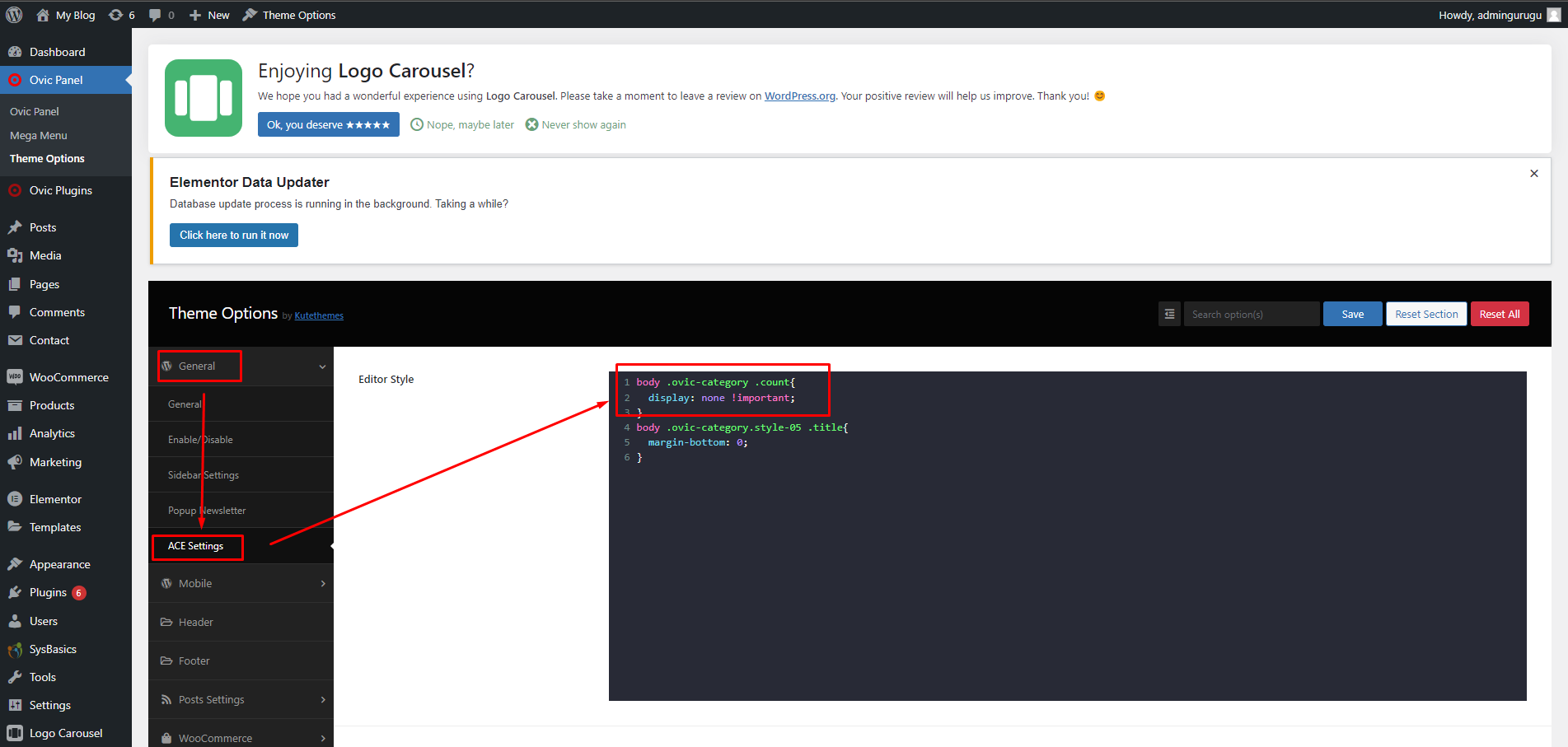Click the My Blog home icon
This screenshot has height=747, width=1568.
[x=43, y=15]
